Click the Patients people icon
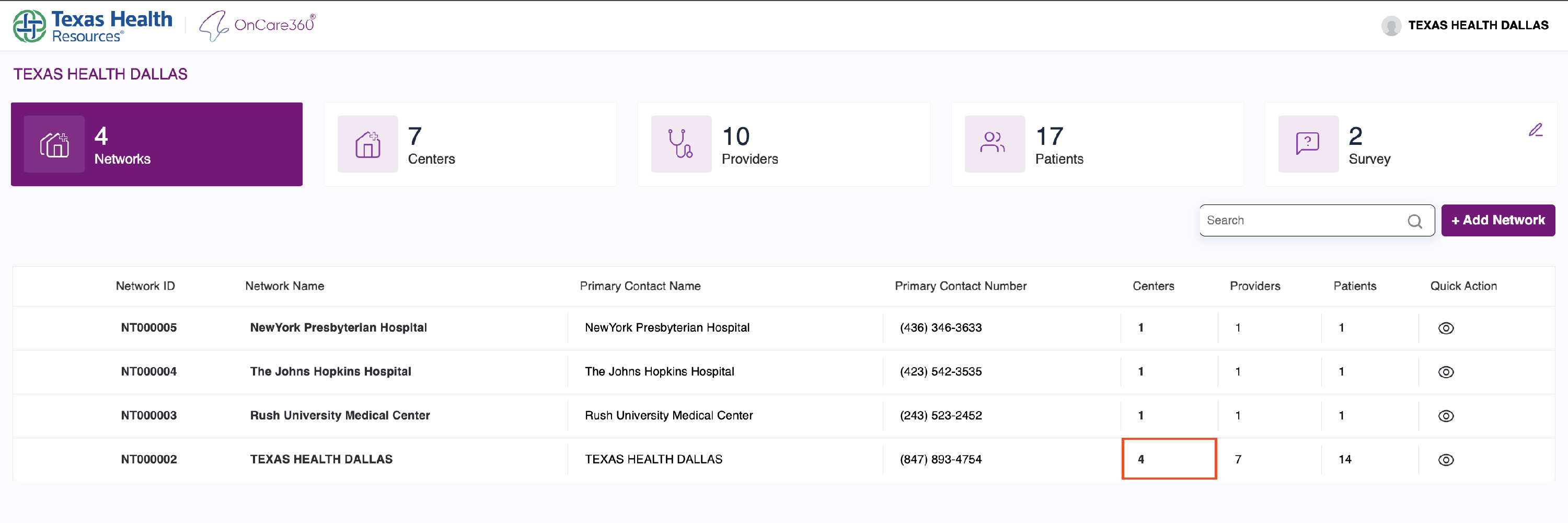This screenshot has width=1568, height=523. pos(995,144)
